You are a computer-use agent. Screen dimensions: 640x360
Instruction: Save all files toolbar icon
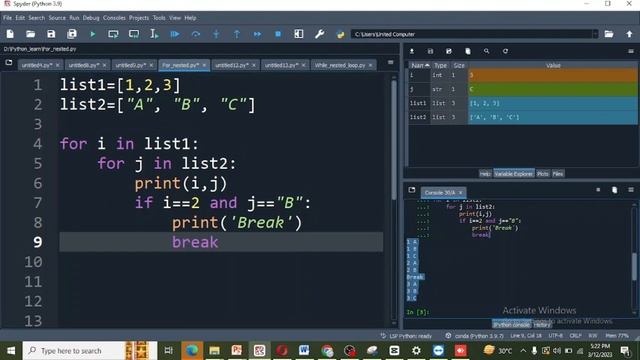[72, 34]
